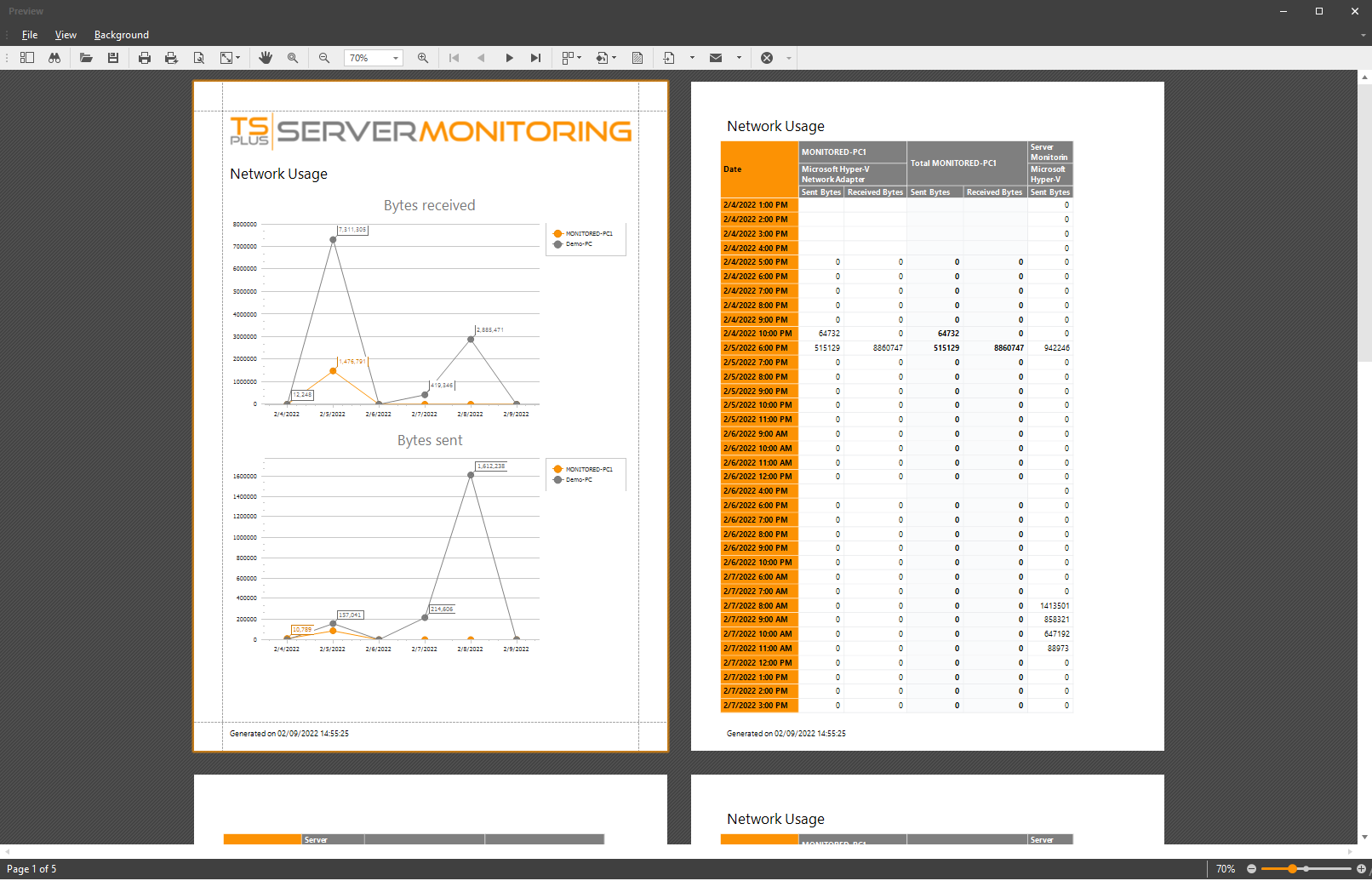1372x881 pixels.
Task: Go to the next page
Action: pyautogui.click(x=509, y=58)
